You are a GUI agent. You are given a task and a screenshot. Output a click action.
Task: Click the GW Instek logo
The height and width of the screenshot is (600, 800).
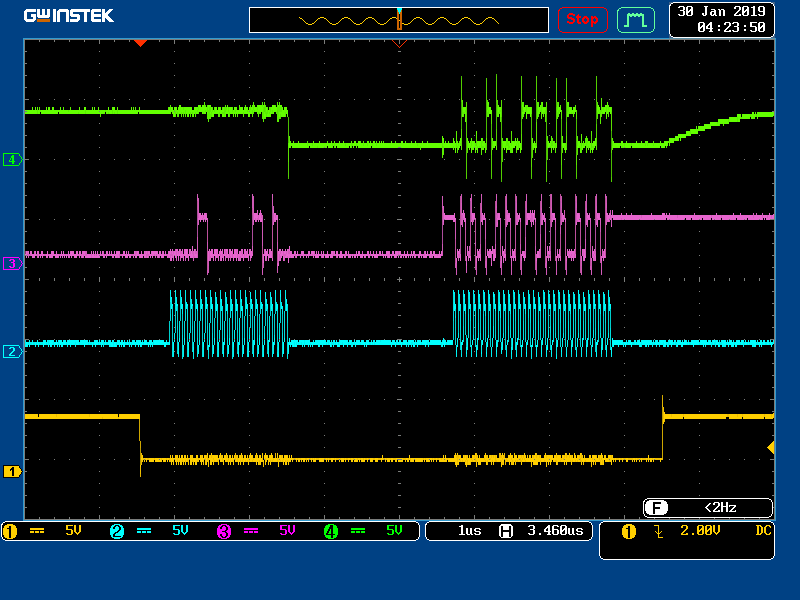(69, 16)
